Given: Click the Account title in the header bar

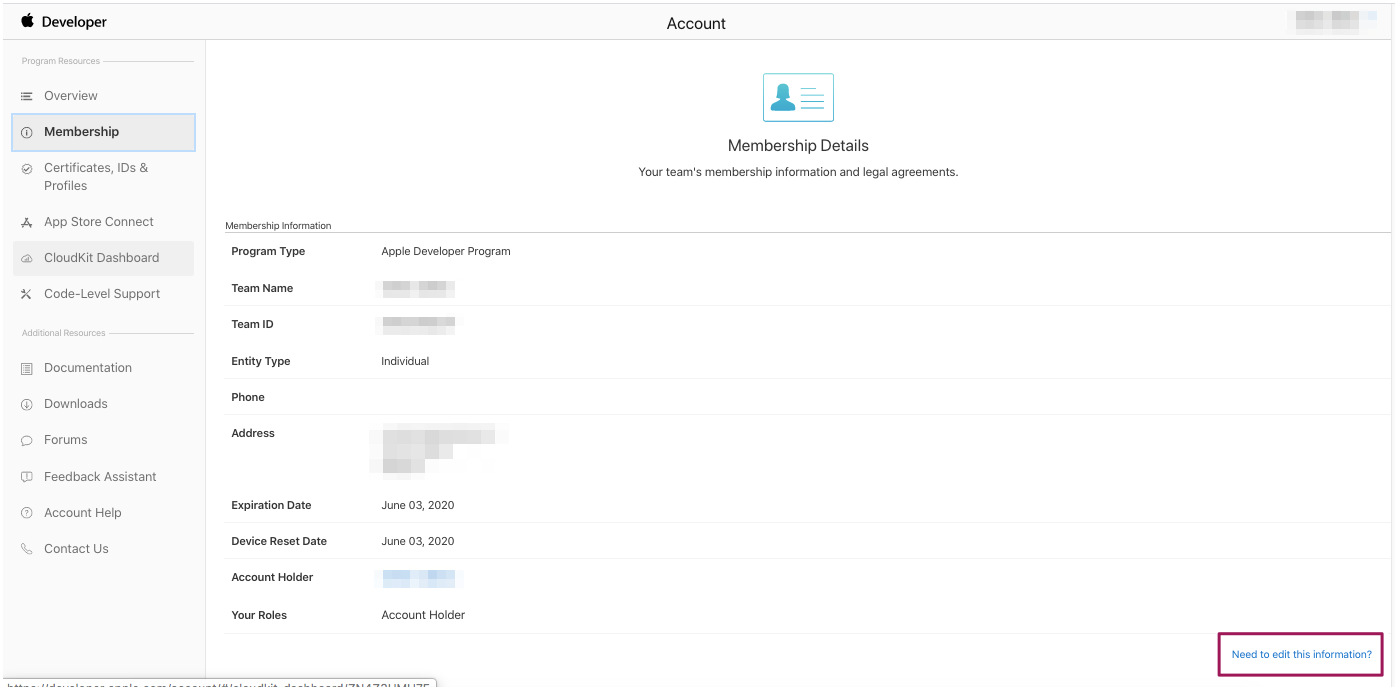Looking at the screenshot, I should coord(697,23).
